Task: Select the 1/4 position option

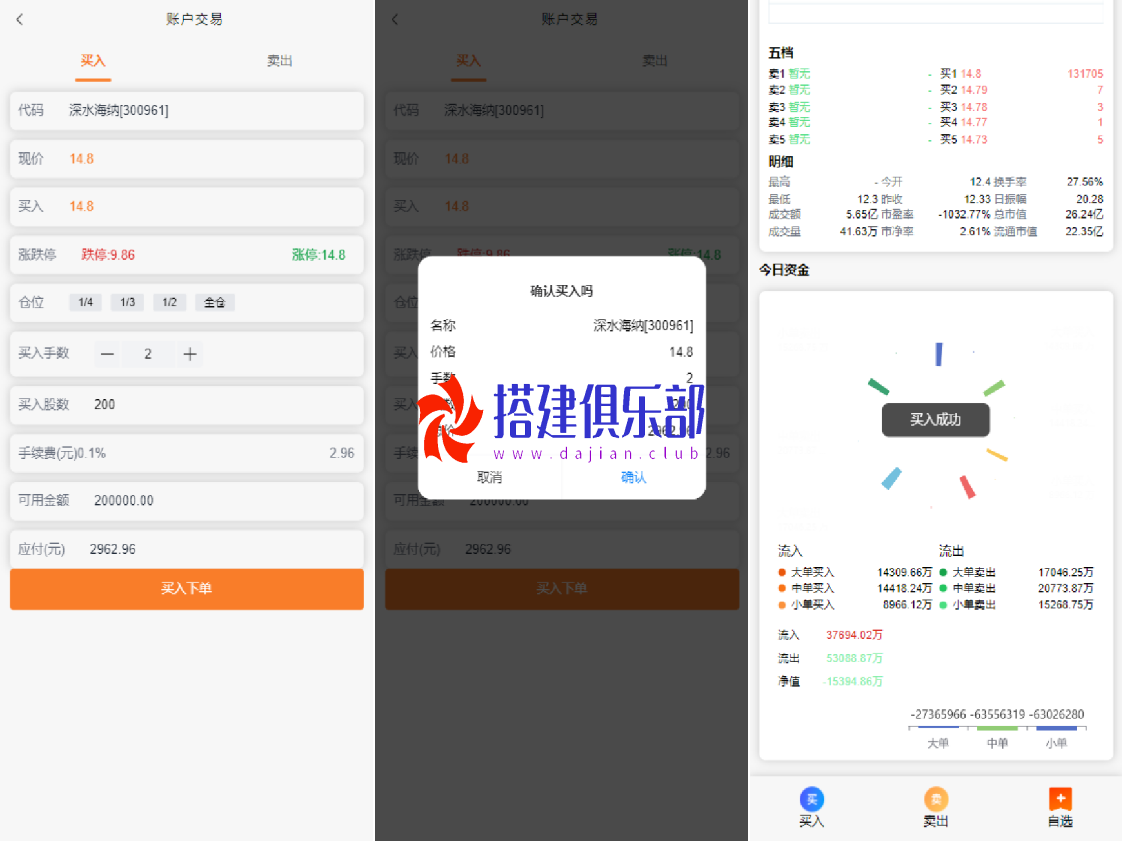Action: click(85, 302)
